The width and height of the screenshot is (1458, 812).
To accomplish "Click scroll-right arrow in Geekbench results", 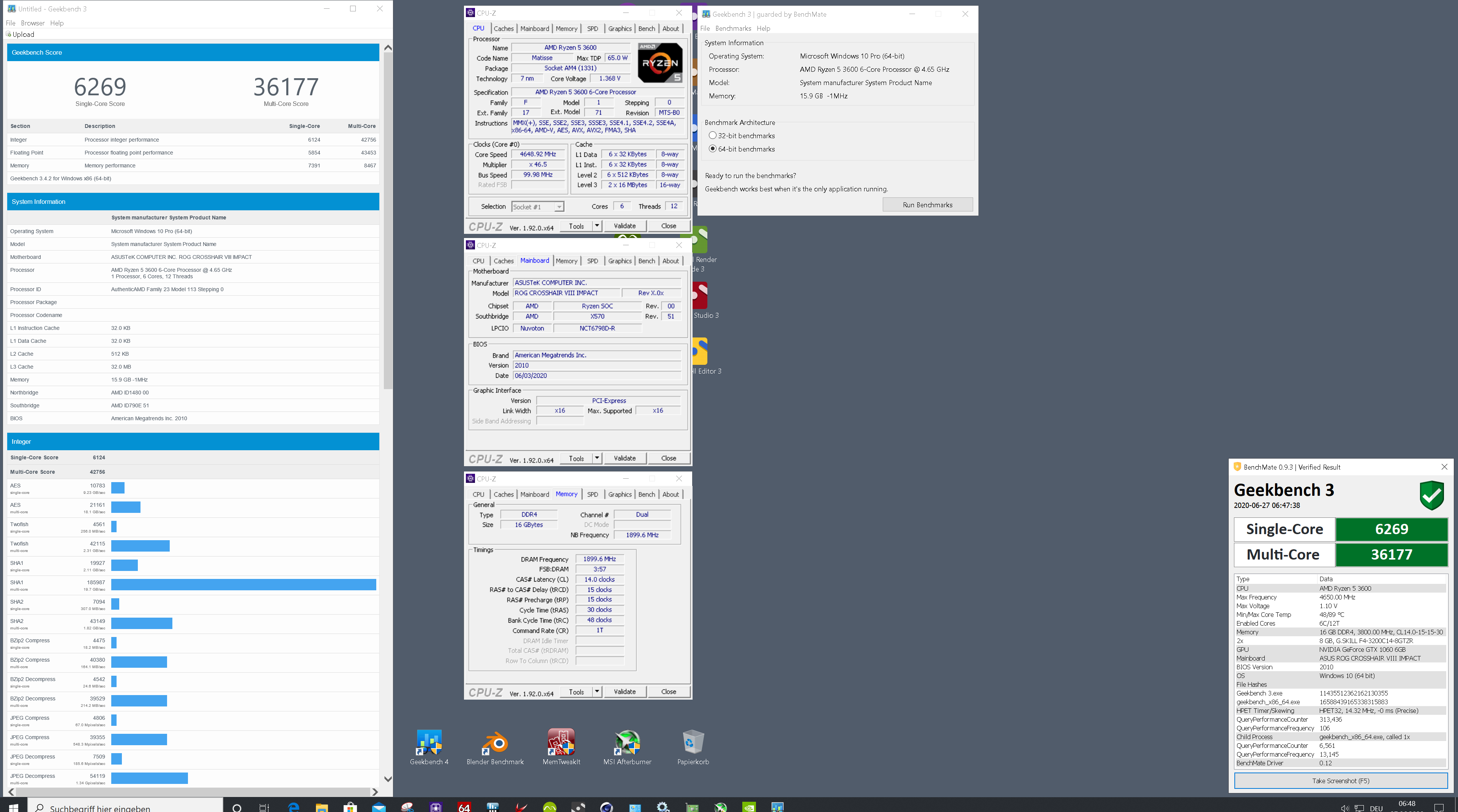I will [375, 792].
